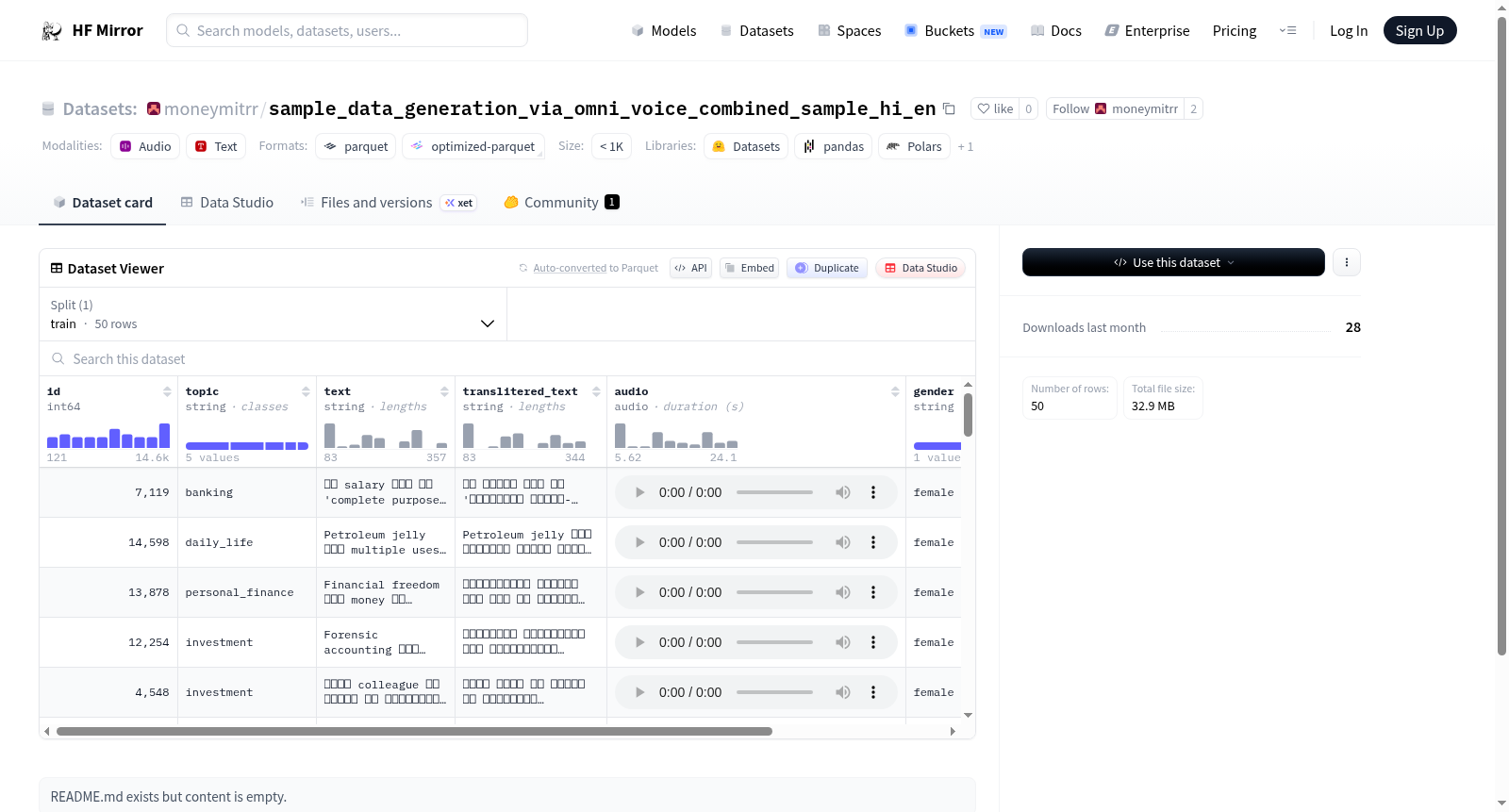
Task: Click the site search field
Action: [x=347, y=31]
